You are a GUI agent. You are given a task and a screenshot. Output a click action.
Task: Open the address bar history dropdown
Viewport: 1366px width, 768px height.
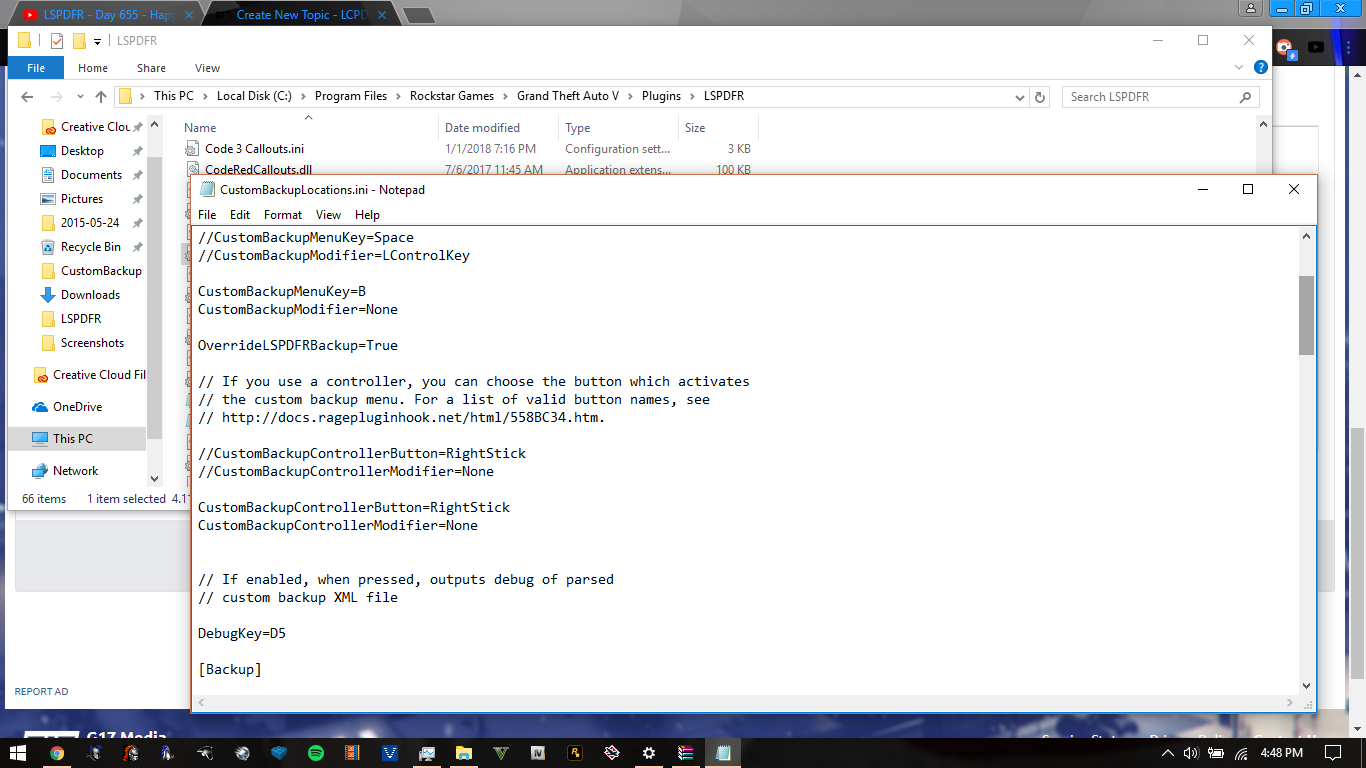coord(1020,97)
